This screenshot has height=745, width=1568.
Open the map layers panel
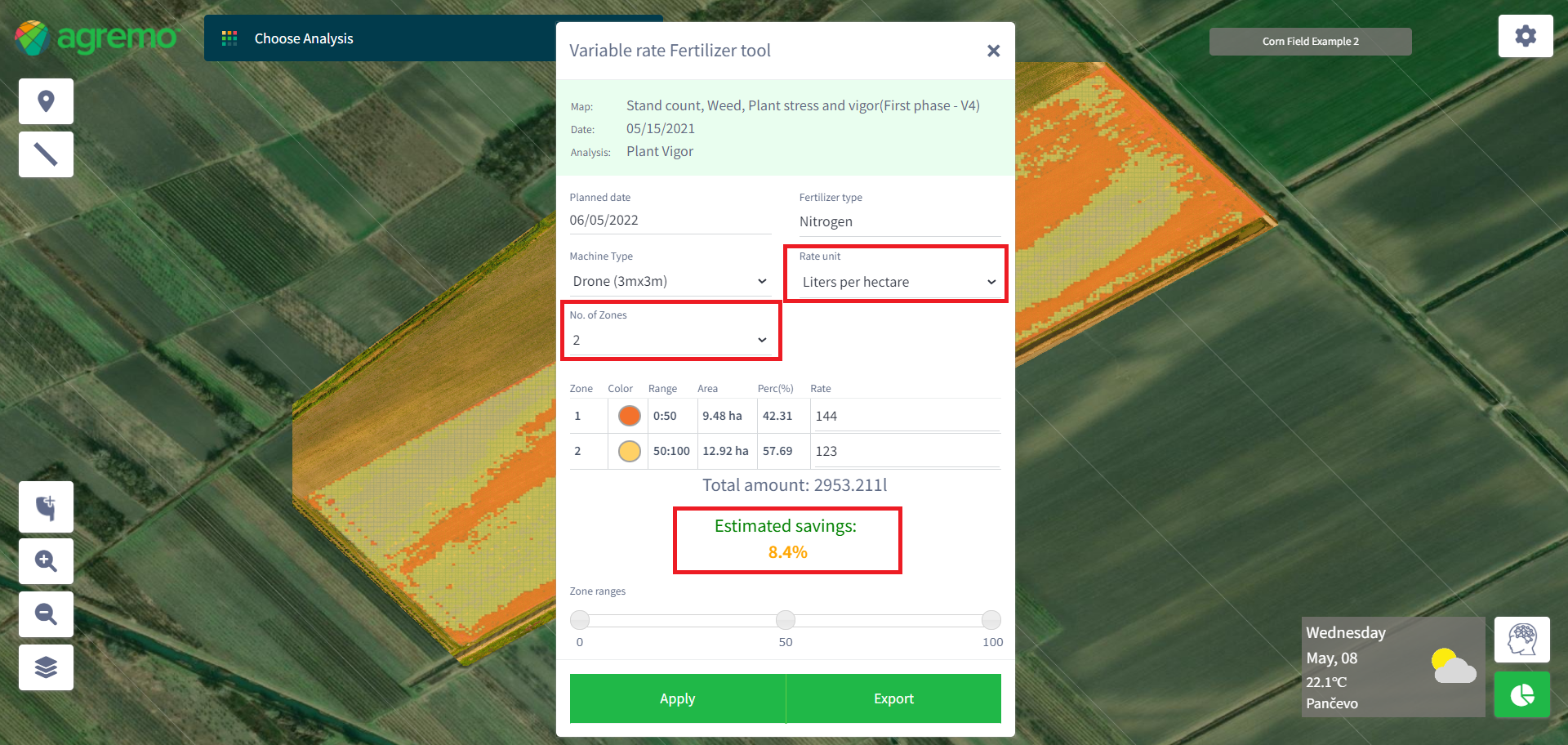pos(46,667)
